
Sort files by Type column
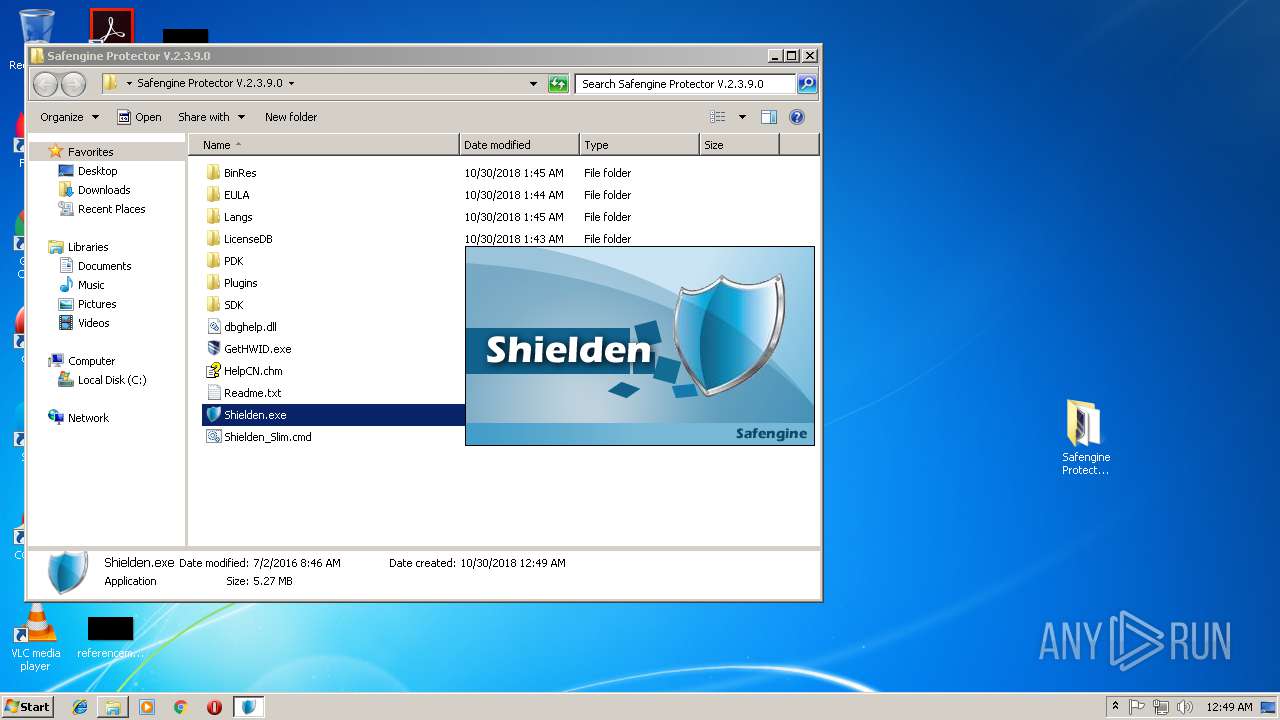click(x=639, y=145)
